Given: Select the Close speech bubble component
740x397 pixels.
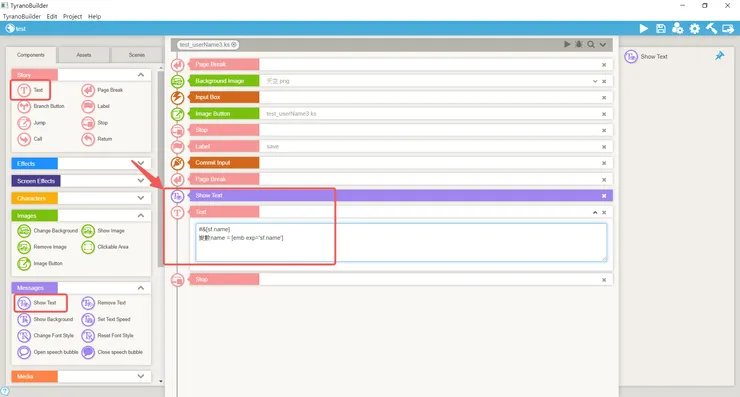Looking at the screenshot, I should pos(112,352).
